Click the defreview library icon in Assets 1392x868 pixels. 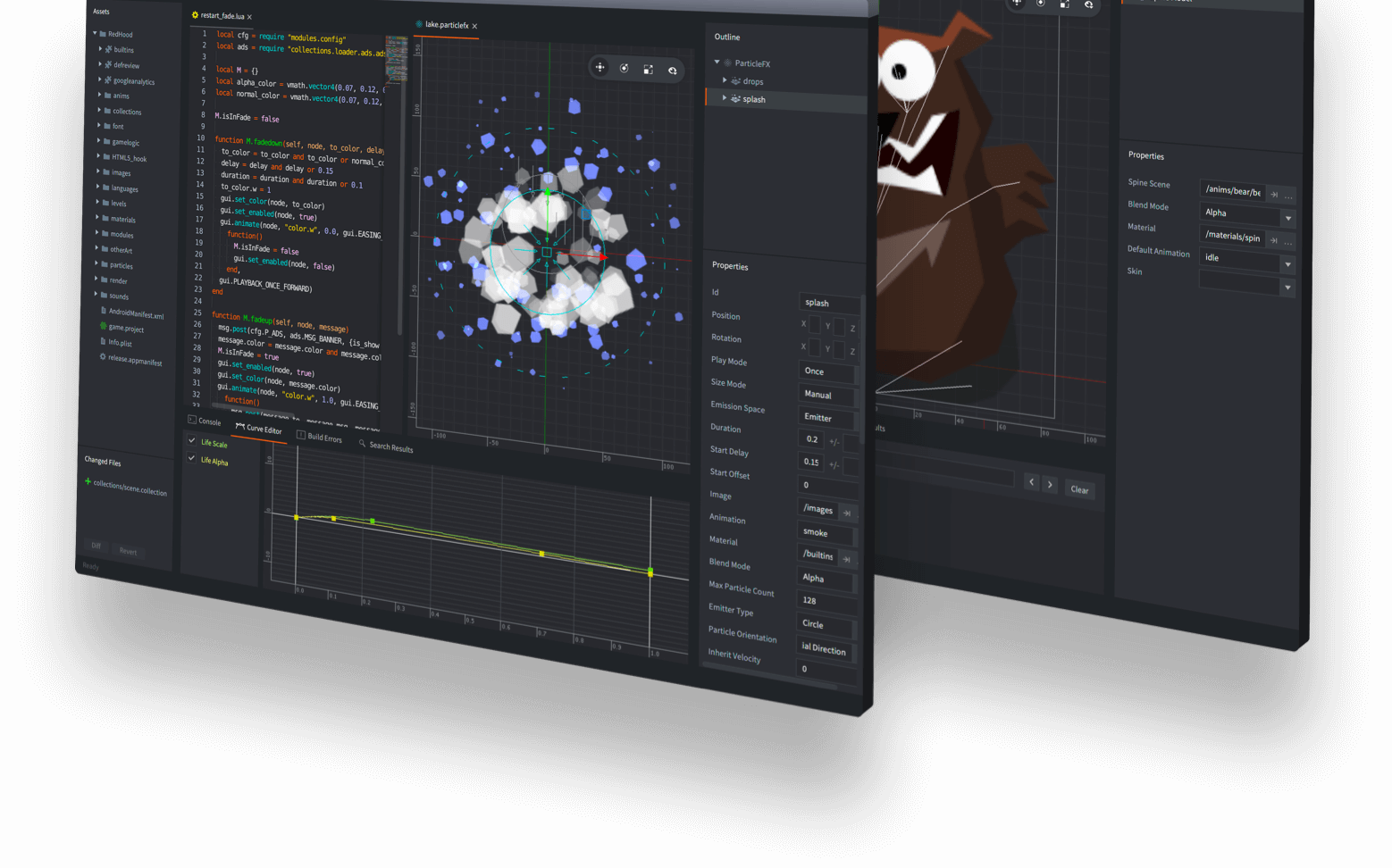tap(108, 64)
